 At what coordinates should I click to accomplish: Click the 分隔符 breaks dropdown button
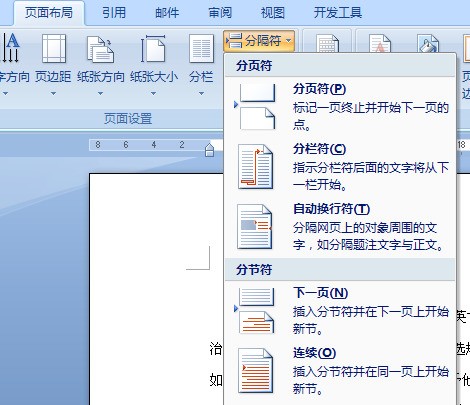(259, 41)
